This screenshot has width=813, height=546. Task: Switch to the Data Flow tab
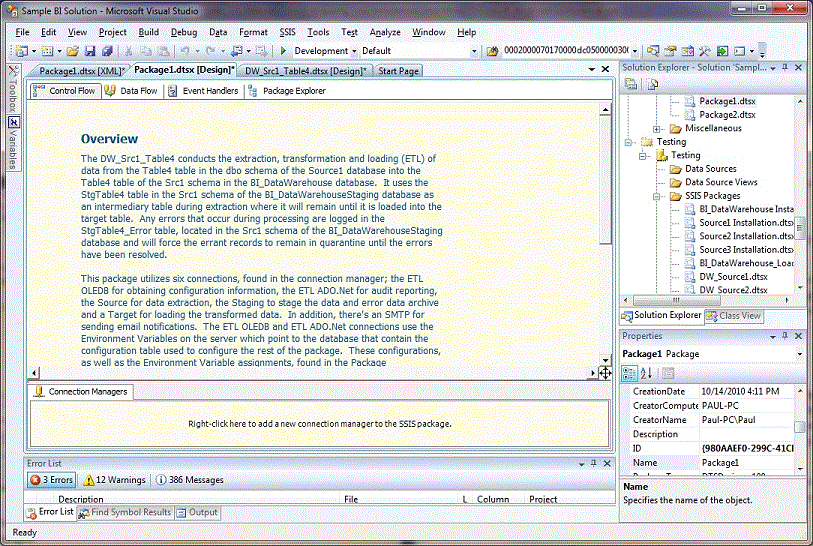tap(131, 91)
